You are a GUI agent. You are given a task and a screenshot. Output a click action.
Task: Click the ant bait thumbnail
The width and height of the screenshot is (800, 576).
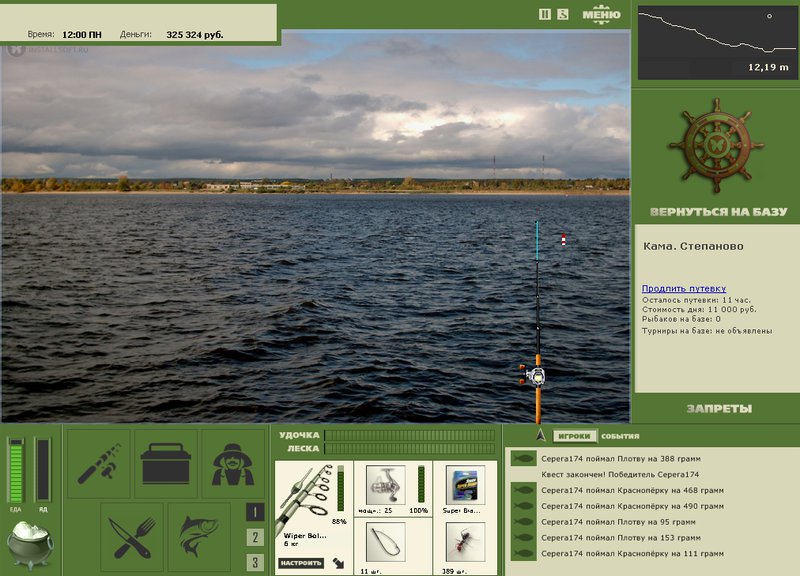pos(465,542)
